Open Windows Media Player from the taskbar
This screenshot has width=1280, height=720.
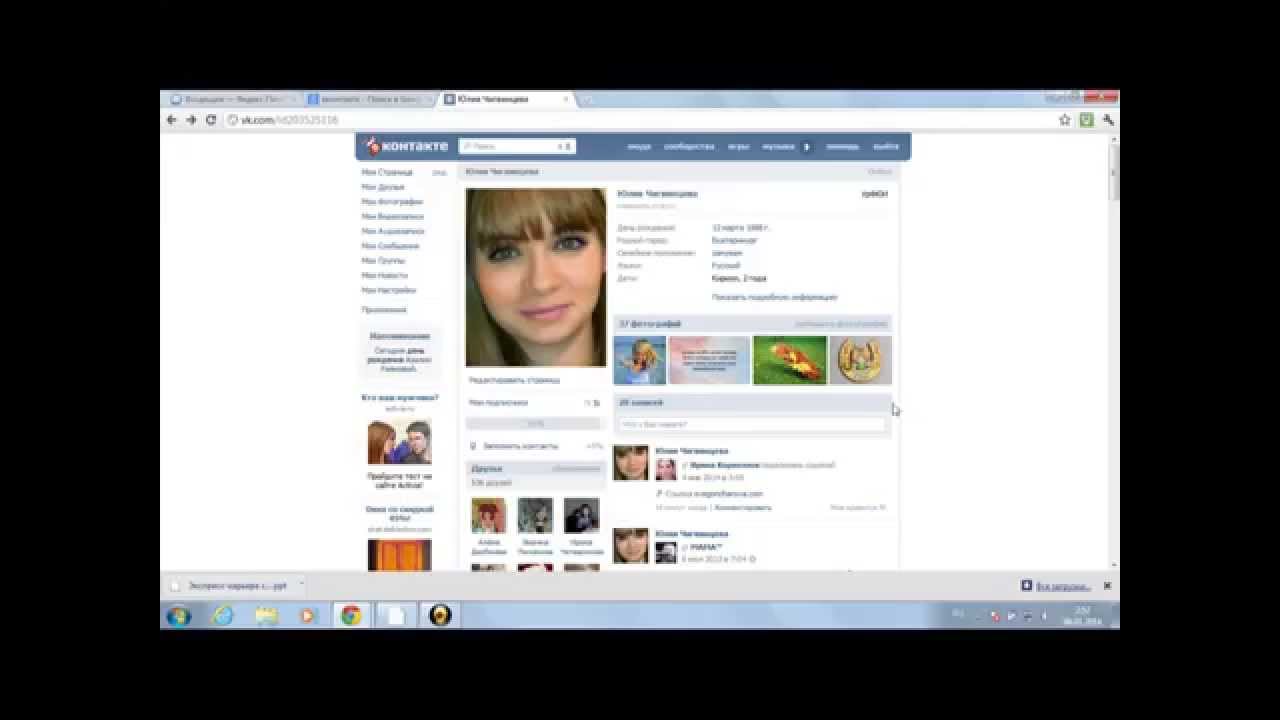[308, 615]
